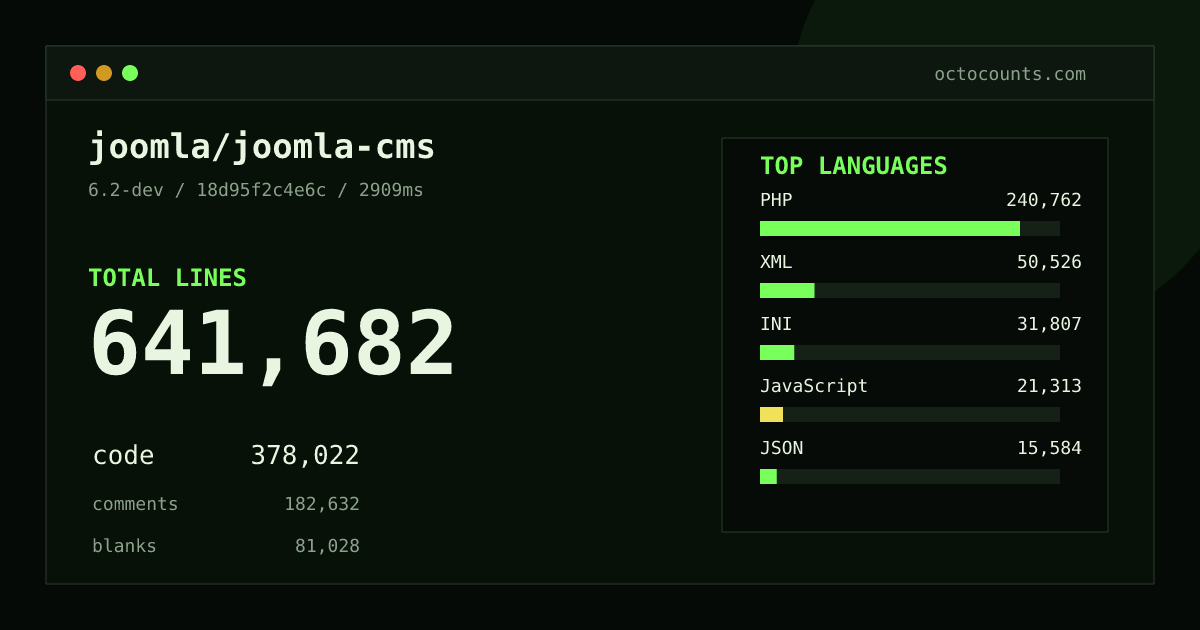Click the INI language label

pos(776,324)
